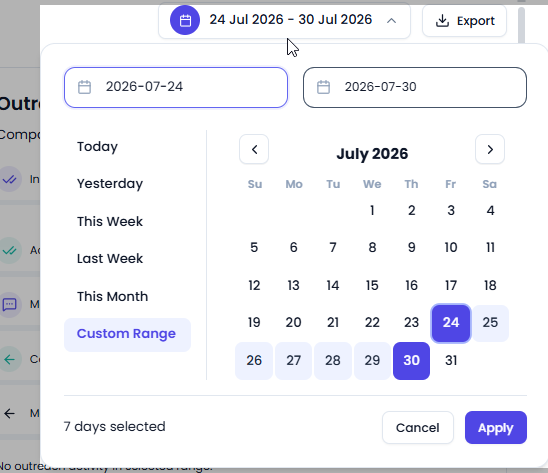548x473 pixels.
Task: Cancel the date range selection
Action: tap(418, 428)
